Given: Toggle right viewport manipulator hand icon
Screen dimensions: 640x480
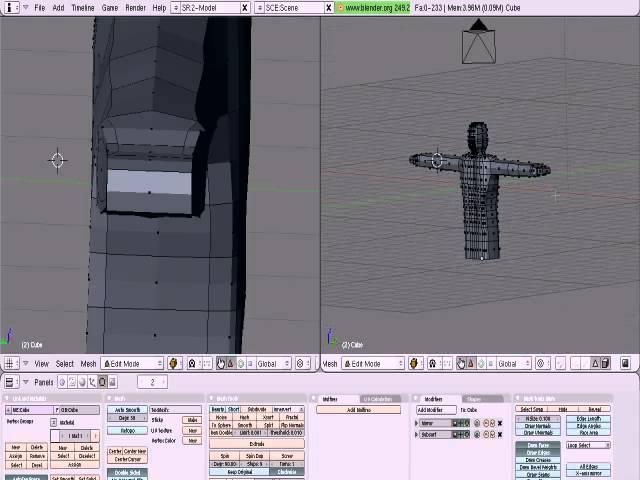Looking at the screenshot, I should (x=461, y=363).
